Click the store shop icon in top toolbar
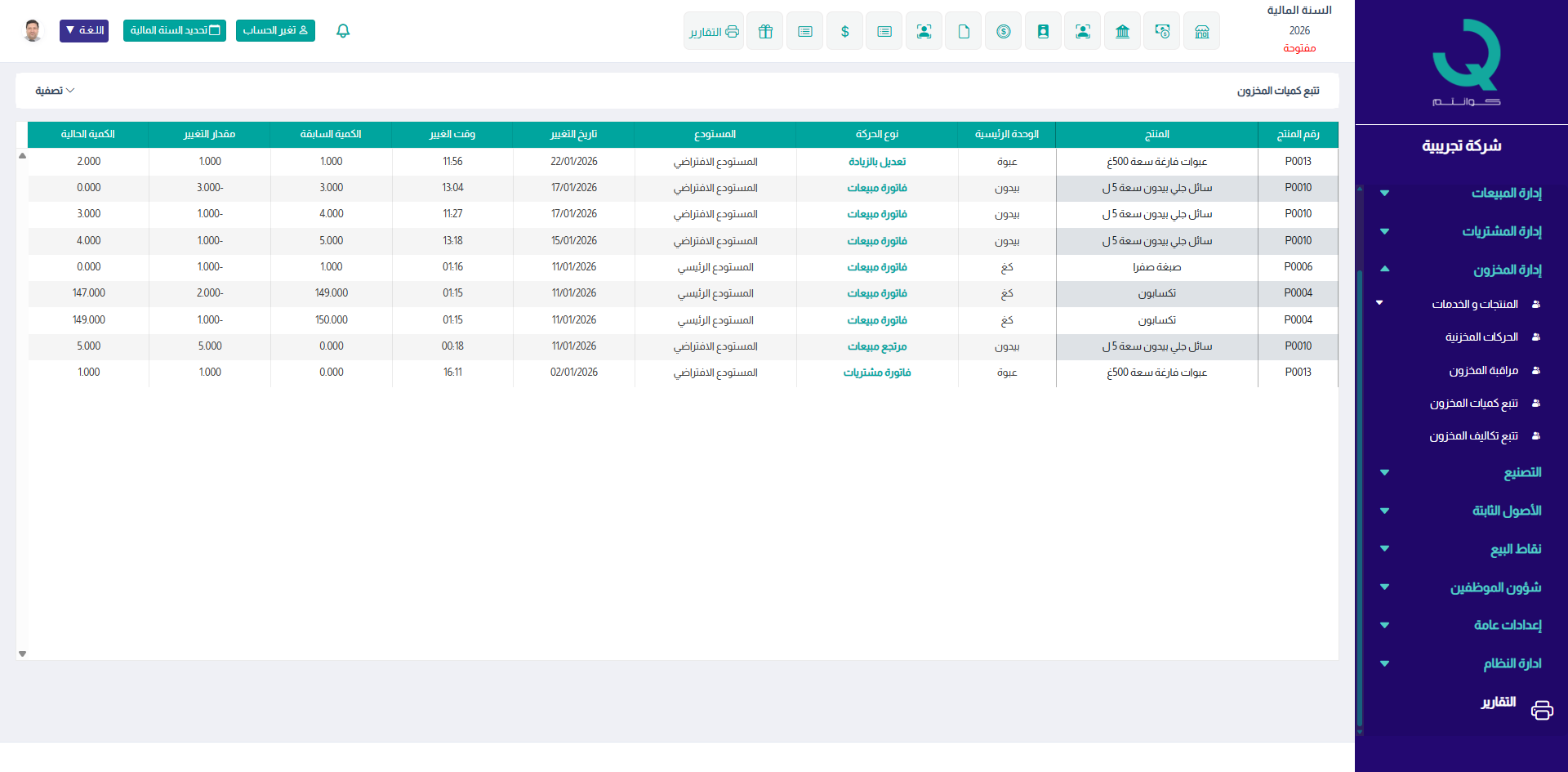The height and width of the screenshot is (772, 1568). (1201, 32)
